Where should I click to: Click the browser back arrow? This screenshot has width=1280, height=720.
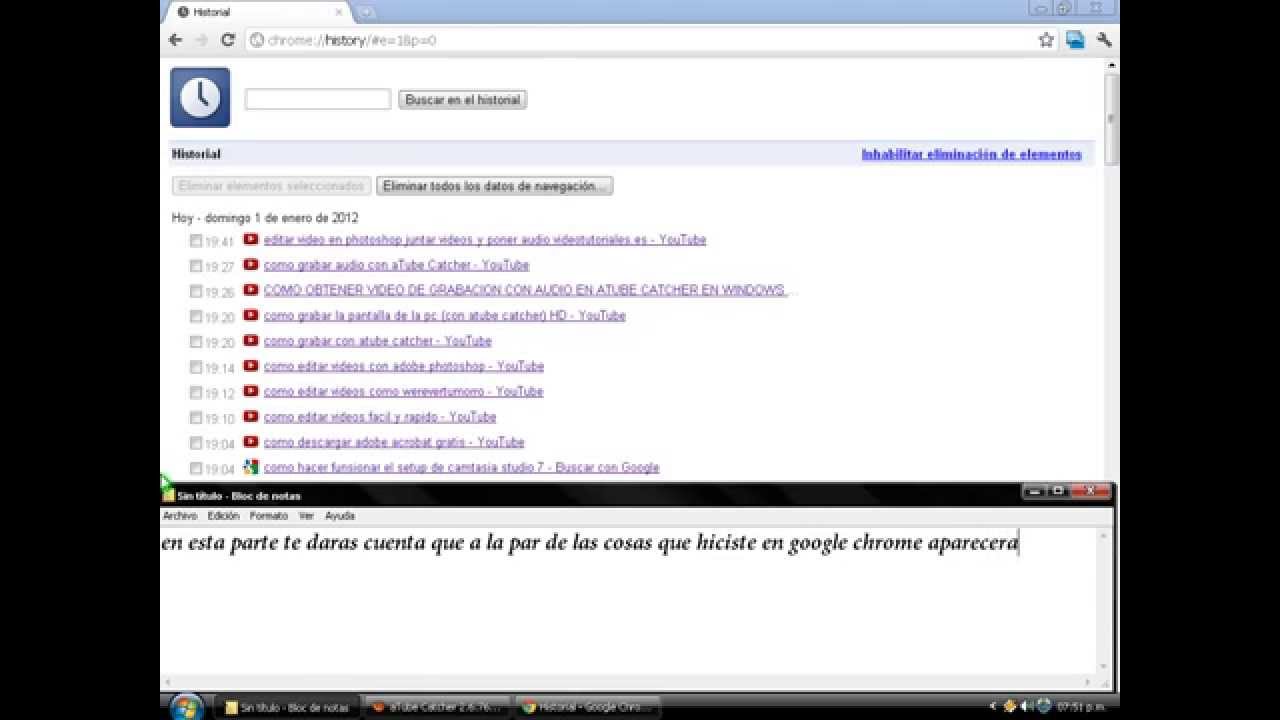pyautogui.click(x=176, y=40)
